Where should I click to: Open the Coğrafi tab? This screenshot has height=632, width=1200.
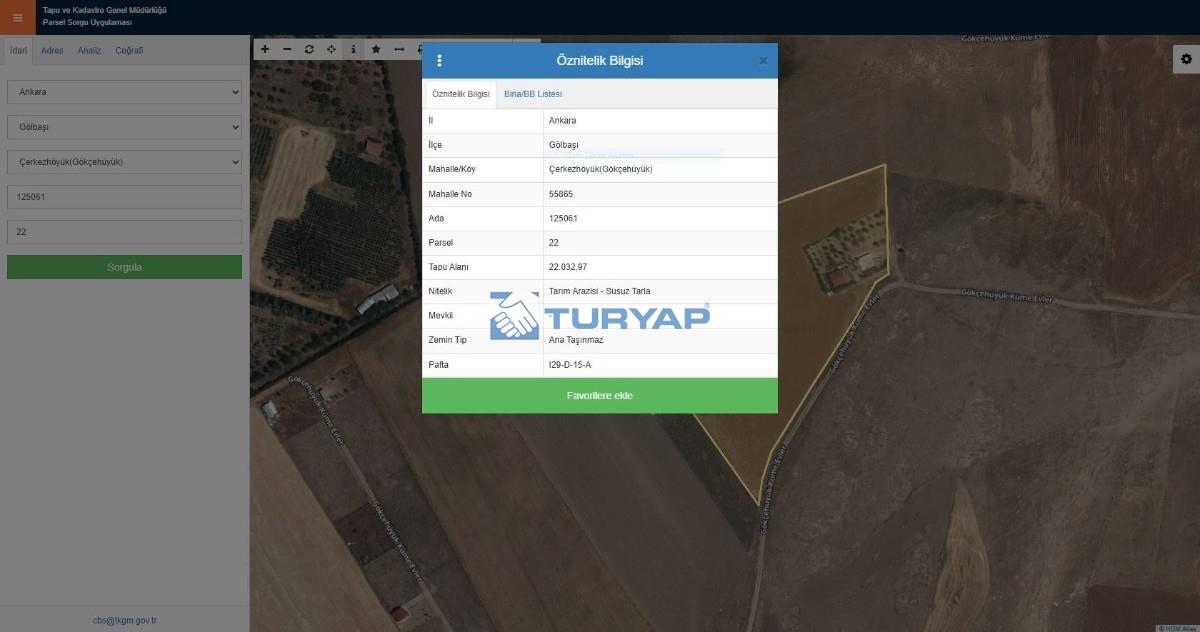click(x=129, y=50)
